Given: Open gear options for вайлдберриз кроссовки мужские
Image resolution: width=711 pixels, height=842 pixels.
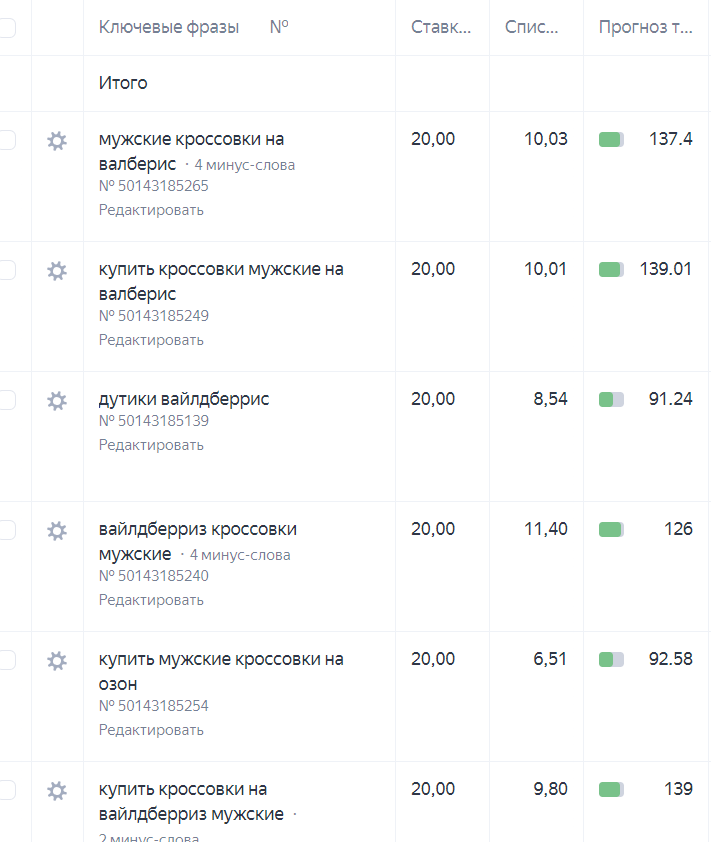Looking at the screenshot, I should tap(57, 531).
